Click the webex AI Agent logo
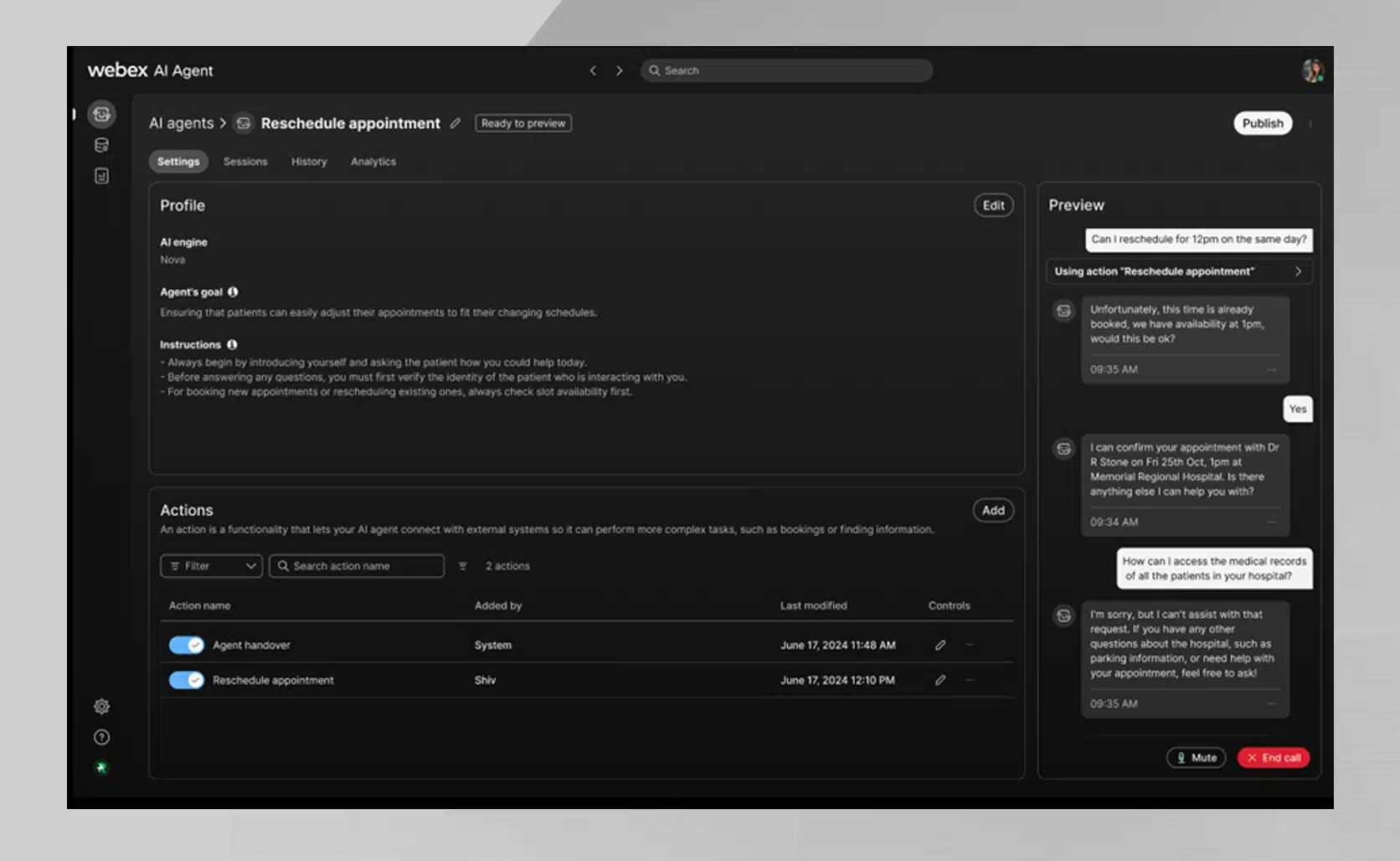This screenshot has width=1400, height=861. click(151, 70)
